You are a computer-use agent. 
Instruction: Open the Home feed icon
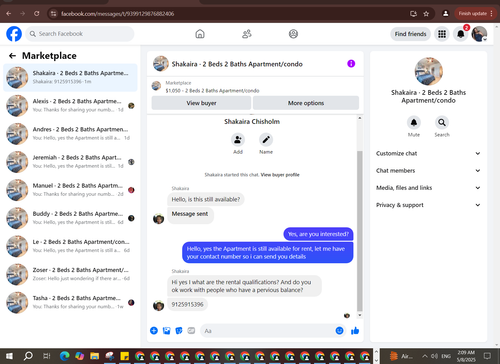point(200,34)
